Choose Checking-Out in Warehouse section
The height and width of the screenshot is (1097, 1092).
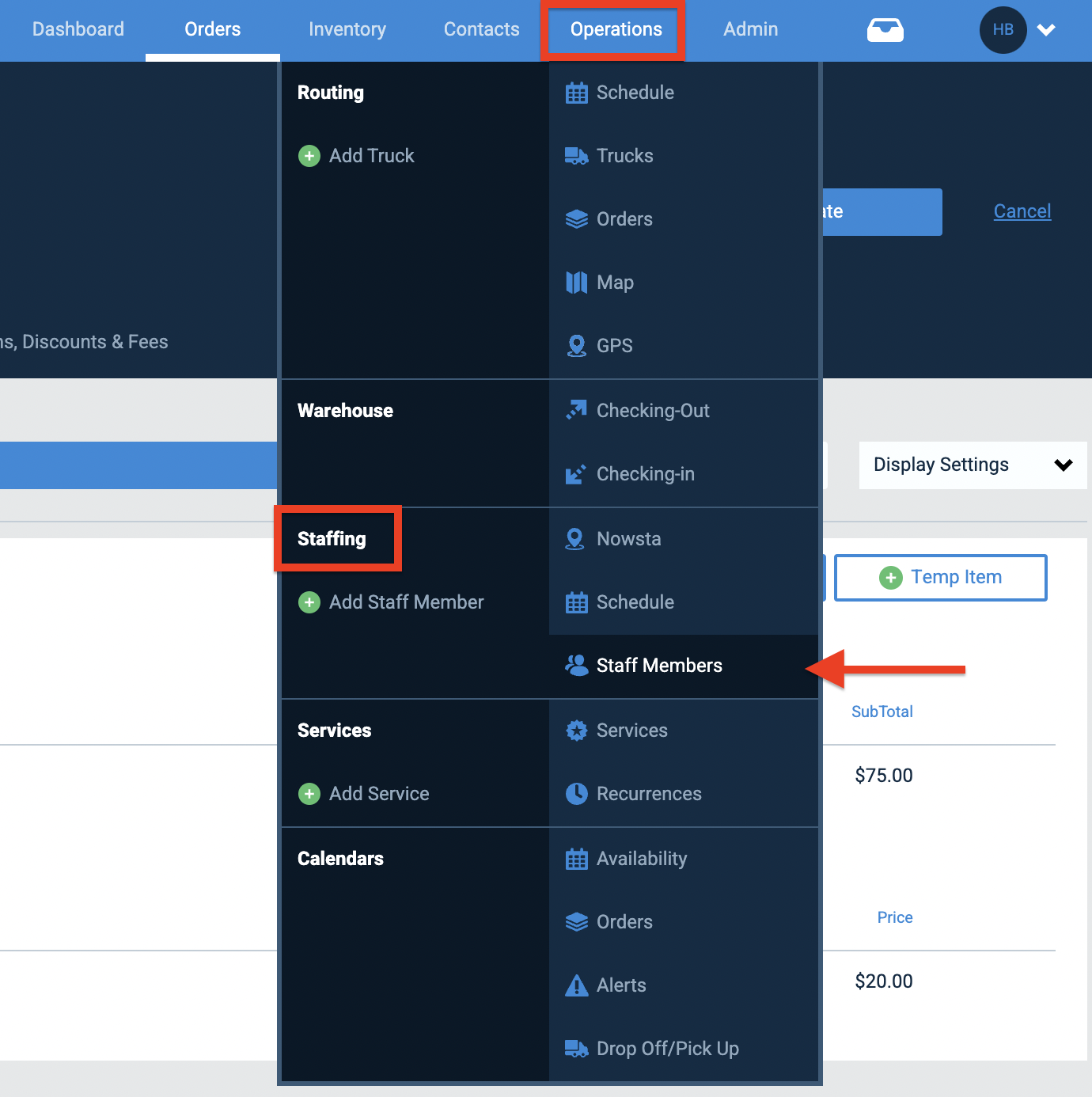684,411
